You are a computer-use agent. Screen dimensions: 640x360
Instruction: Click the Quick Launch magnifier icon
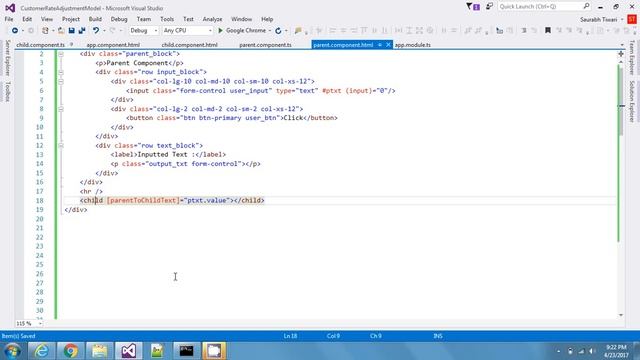[587, 6]
